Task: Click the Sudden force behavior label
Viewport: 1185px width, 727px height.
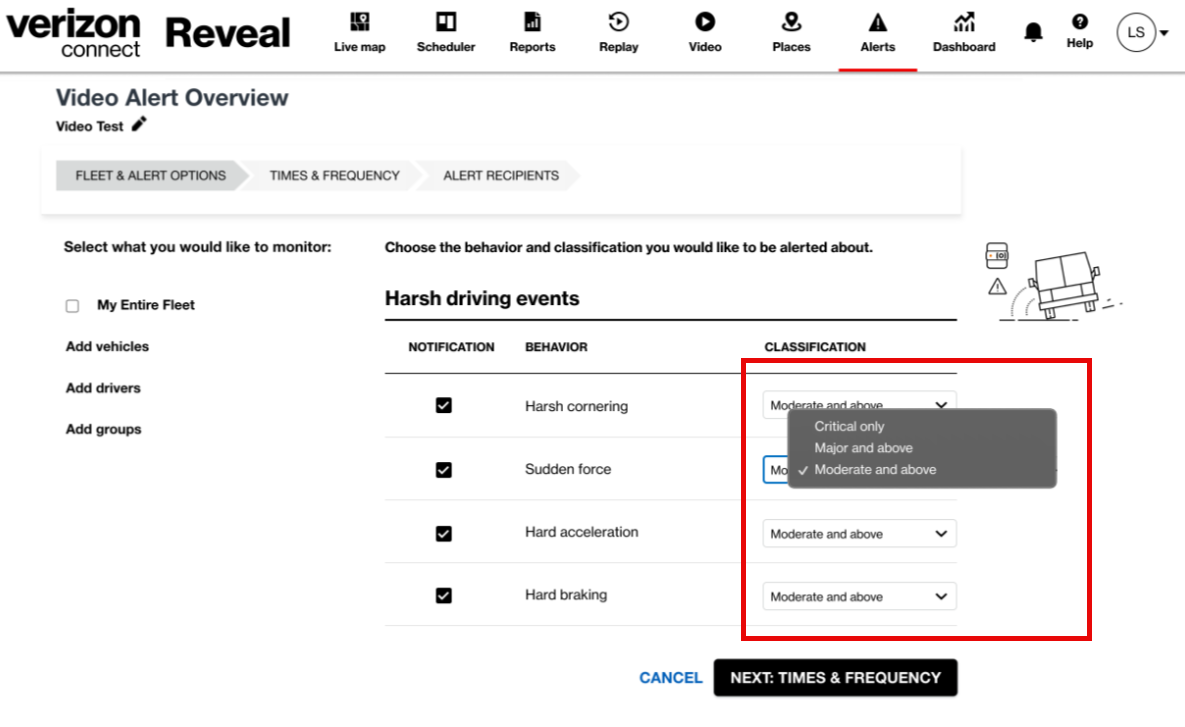Action: click(x=568, y=469)
